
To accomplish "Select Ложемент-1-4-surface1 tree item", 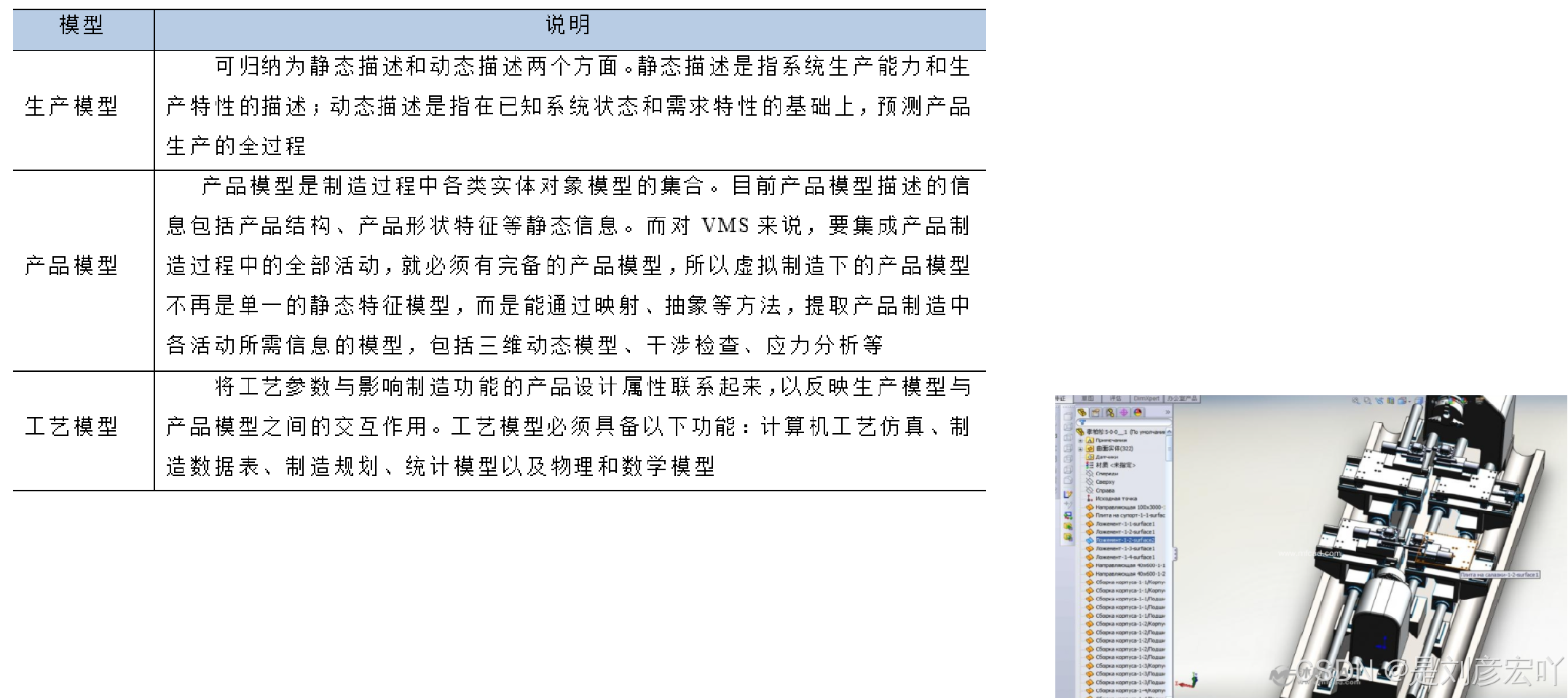I will (1121, 557).
